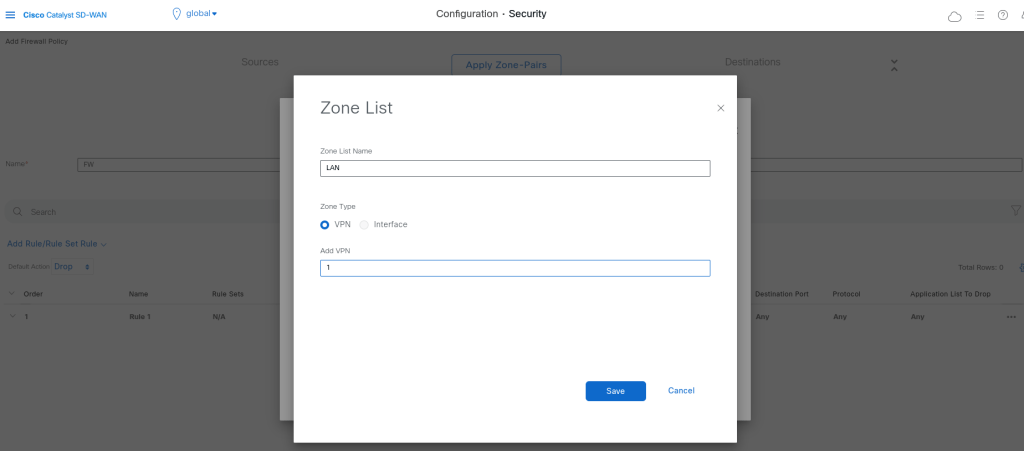Save the Zone List
Image resolution: width=1024 pixels, height=451 pixels.
pos(615,391)
